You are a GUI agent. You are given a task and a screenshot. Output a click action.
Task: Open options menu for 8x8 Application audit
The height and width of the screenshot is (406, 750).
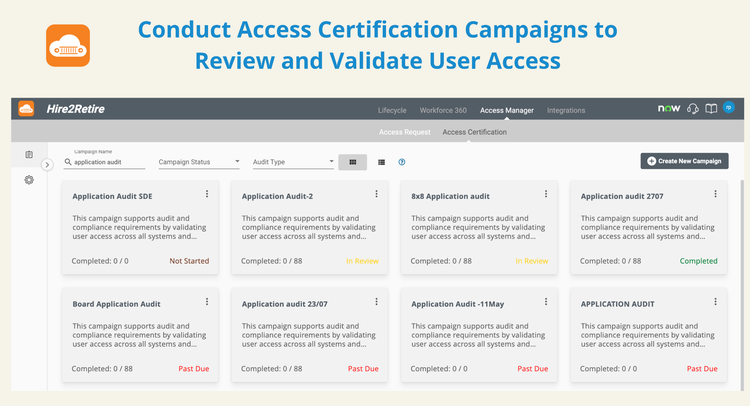click(546, 194)
